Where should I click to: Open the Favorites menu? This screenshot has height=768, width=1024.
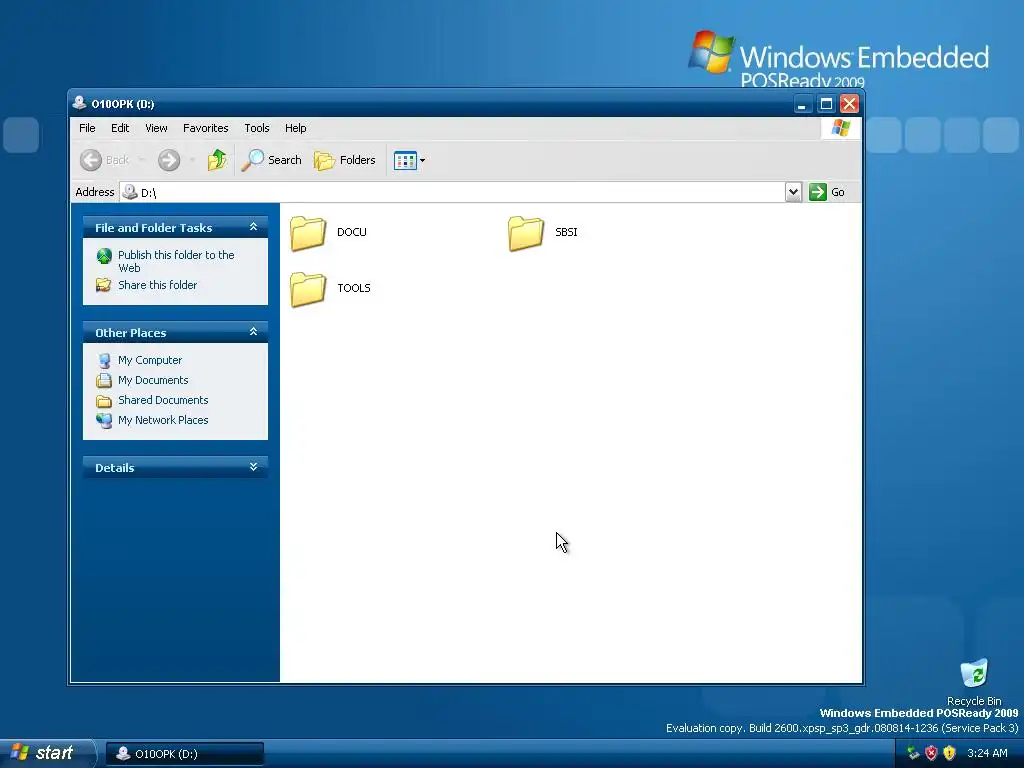(206, 128)
